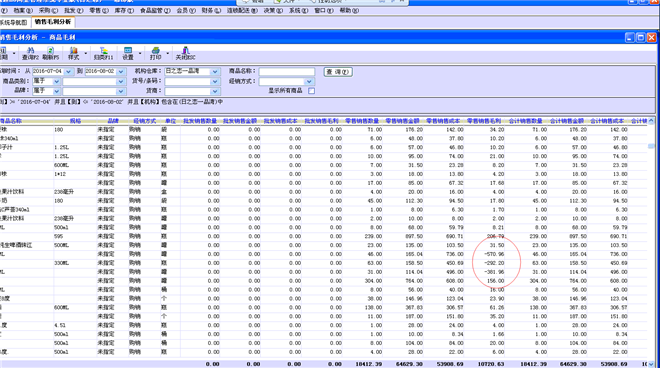
Task: Click the 关闭ESC close toolbar icon
Action: click(x=185, y=53)
